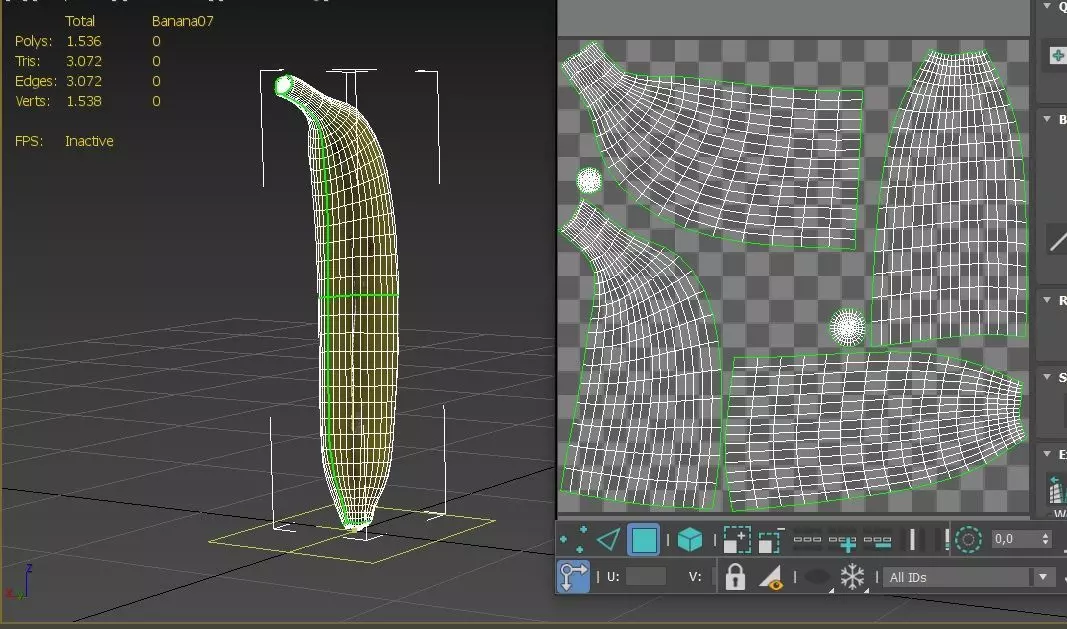Click the building-shaped icon in E rollout
Screen dimensions: 1067x629
tap(1058, 491)
